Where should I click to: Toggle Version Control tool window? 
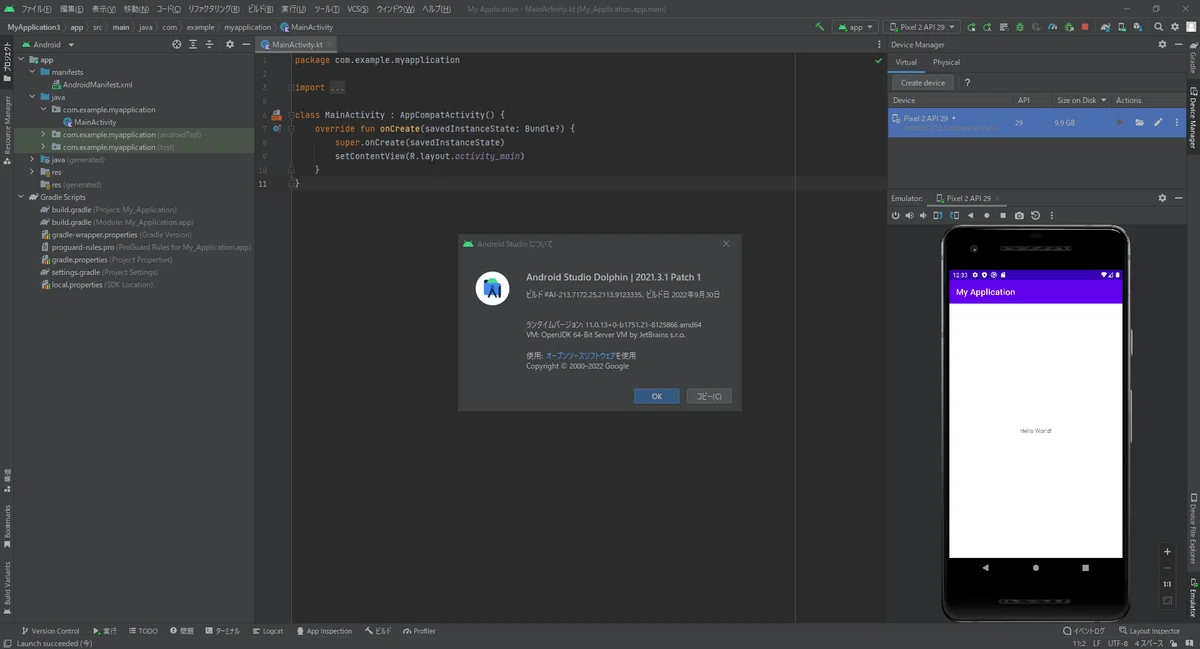50,631
